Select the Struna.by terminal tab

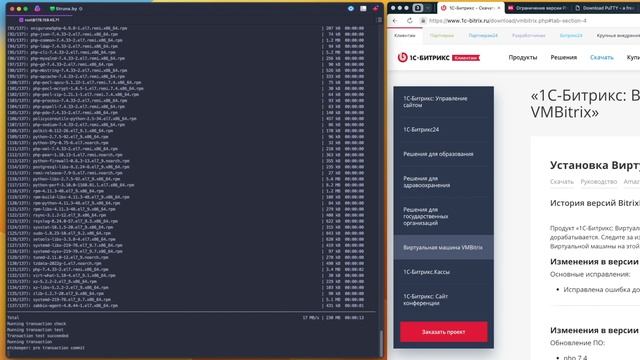pyautogui.click(x=66, y=9)
